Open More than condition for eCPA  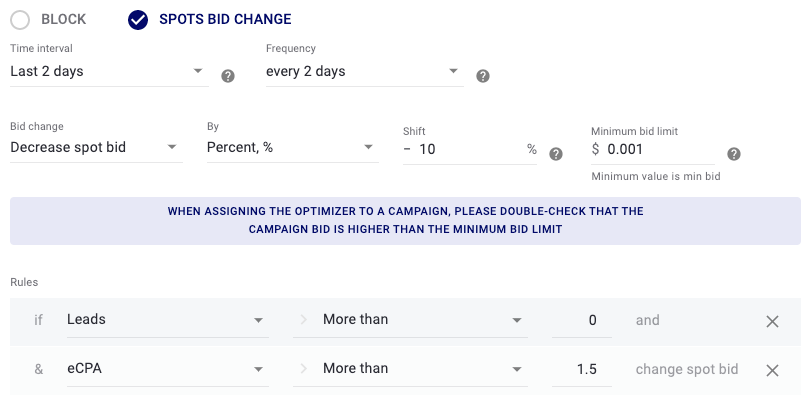[410, 369]
